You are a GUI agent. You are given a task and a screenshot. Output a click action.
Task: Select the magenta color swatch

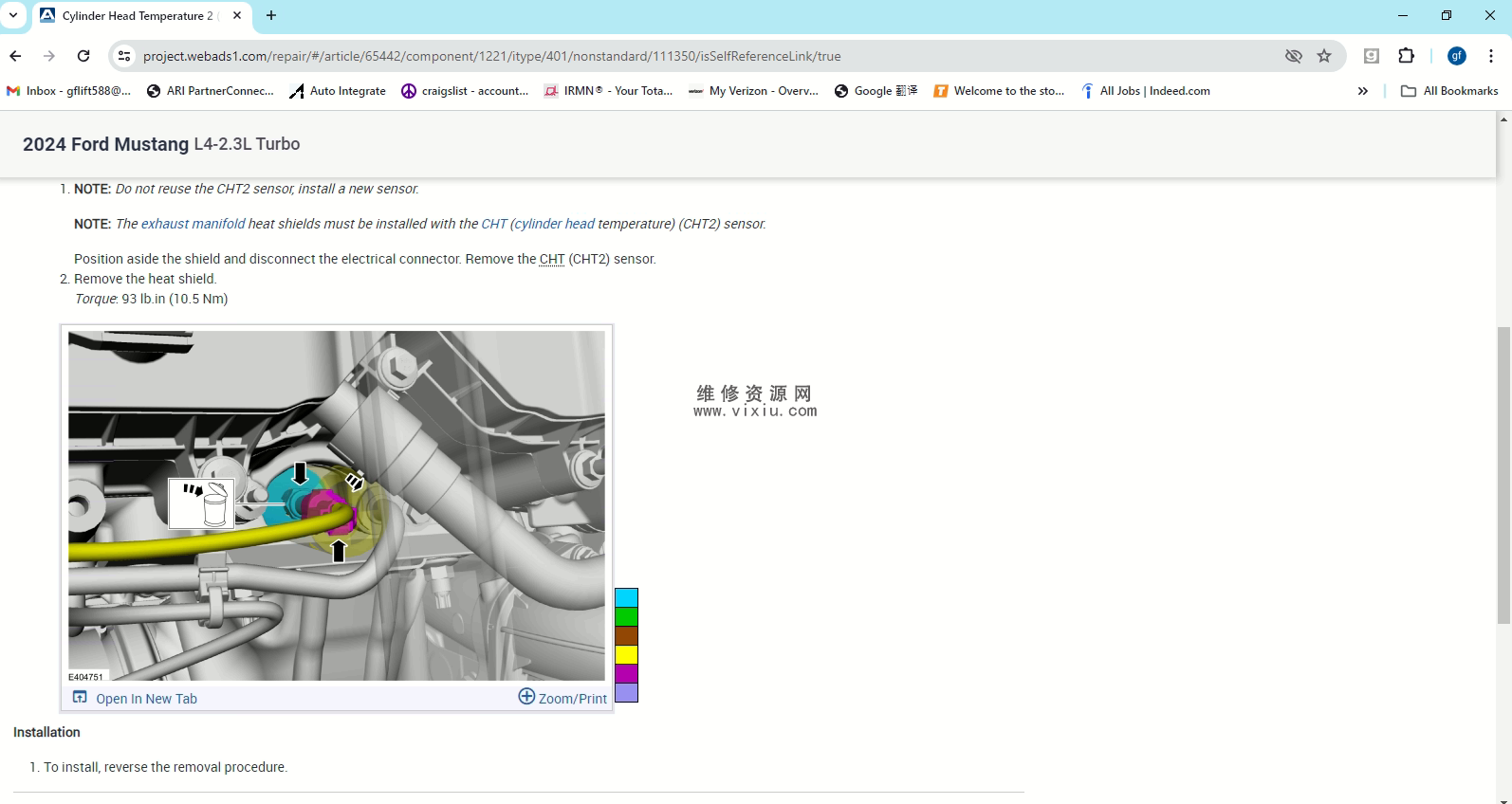coord(626,673)
